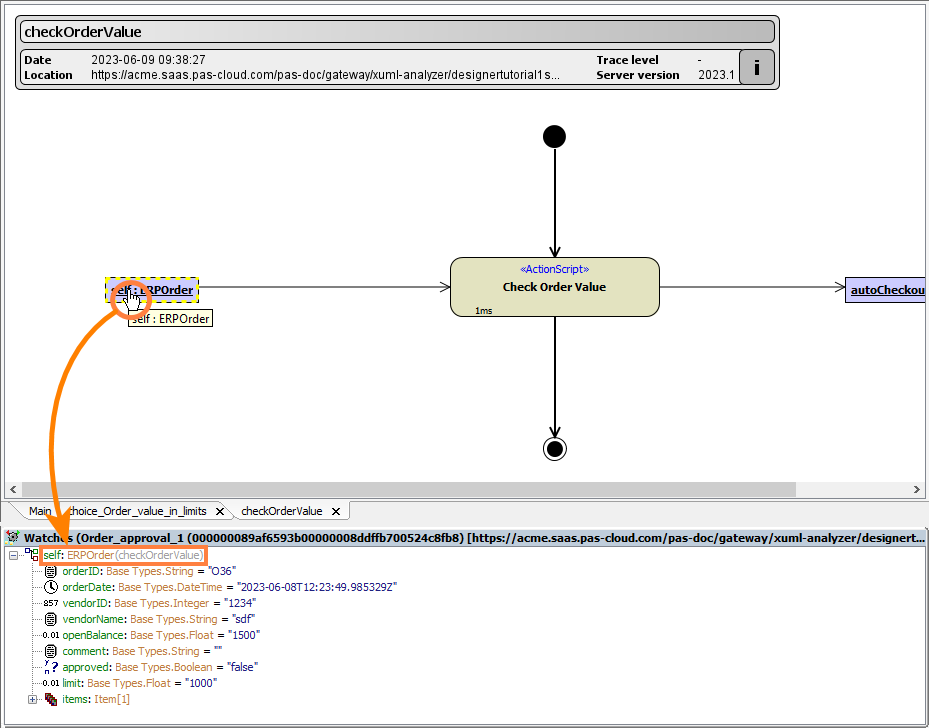Click the orderID string type icon

tap(50, 571)
